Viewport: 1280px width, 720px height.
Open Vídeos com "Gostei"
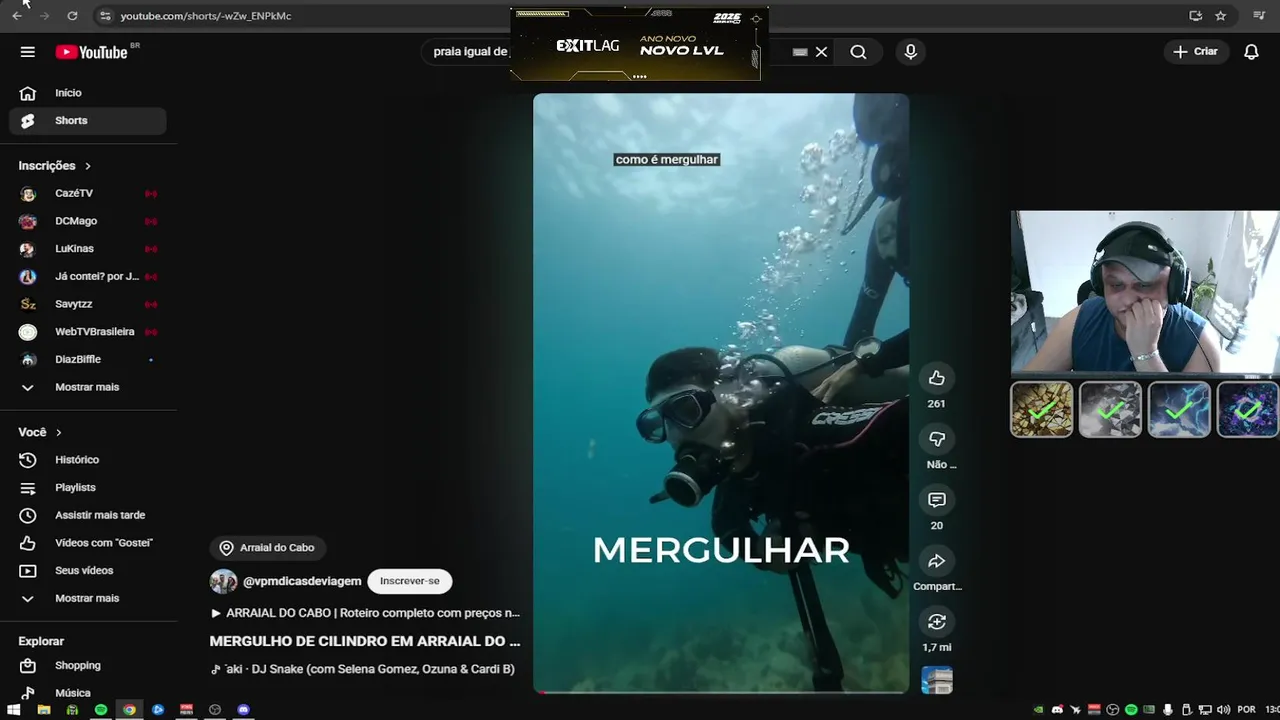click(88, 543)
